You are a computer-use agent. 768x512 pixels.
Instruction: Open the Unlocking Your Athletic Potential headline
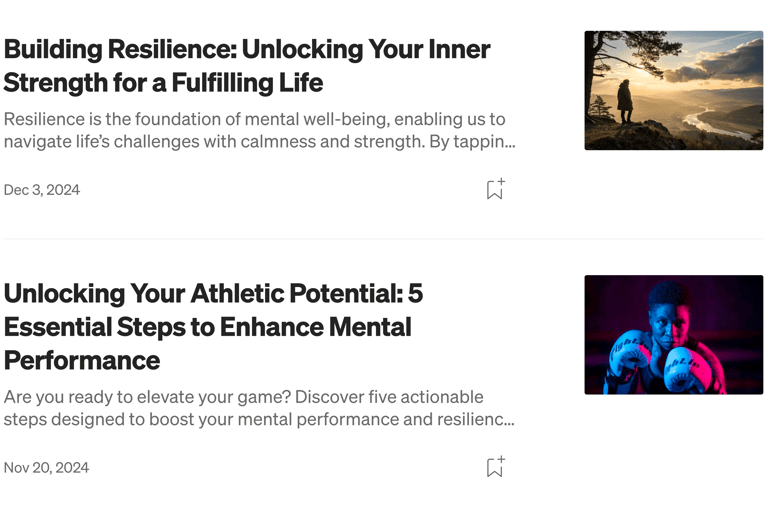click(213, 293)
